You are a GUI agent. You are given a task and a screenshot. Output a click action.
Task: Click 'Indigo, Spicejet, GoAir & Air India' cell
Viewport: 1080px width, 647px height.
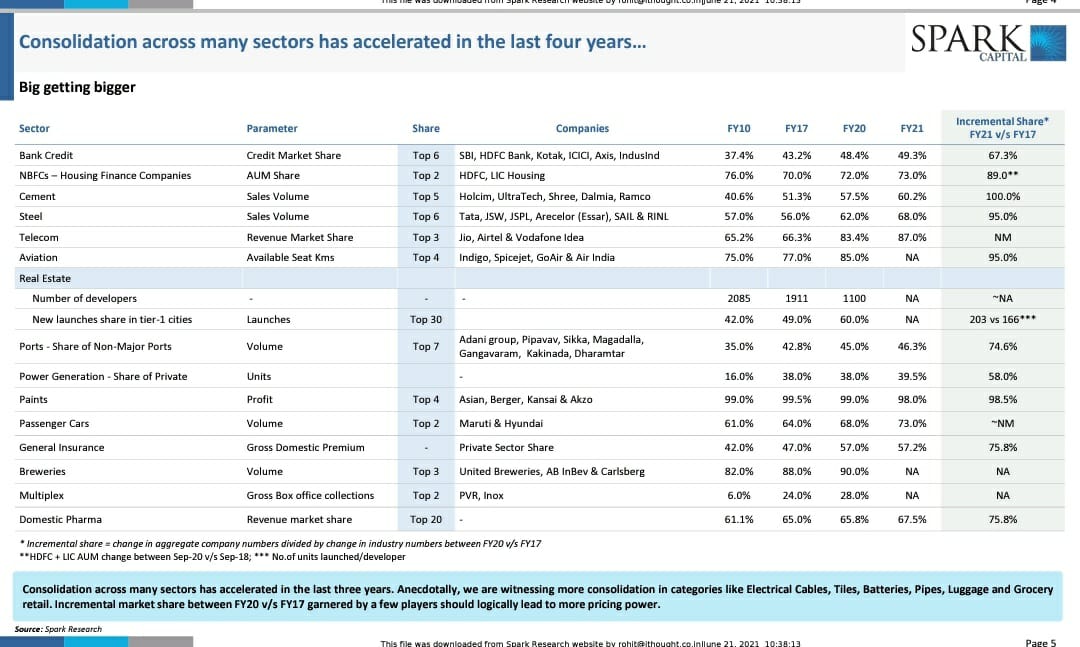[537, 257]
